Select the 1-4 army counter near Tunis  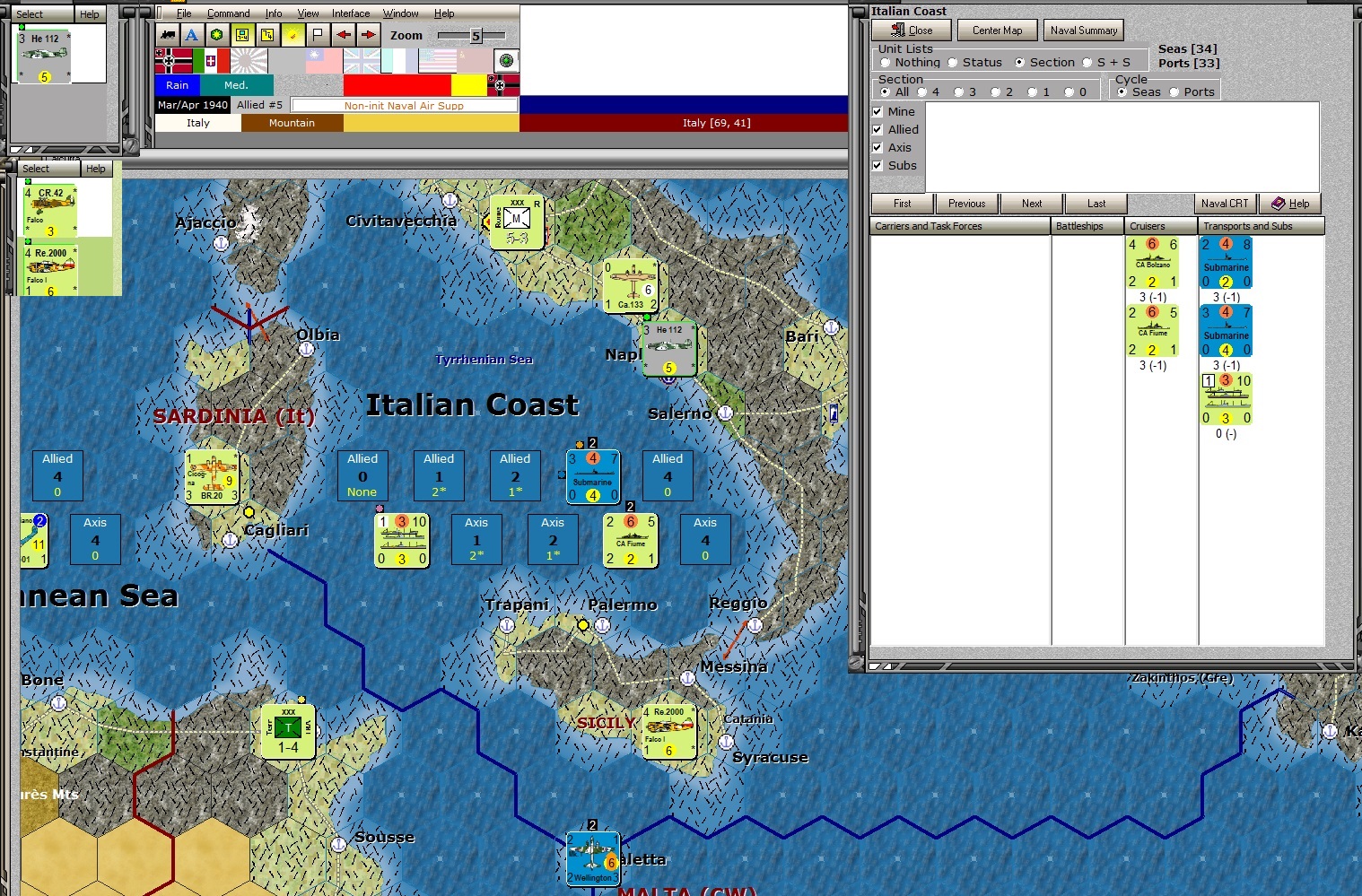pyautogui.click(x=288, y=732)
